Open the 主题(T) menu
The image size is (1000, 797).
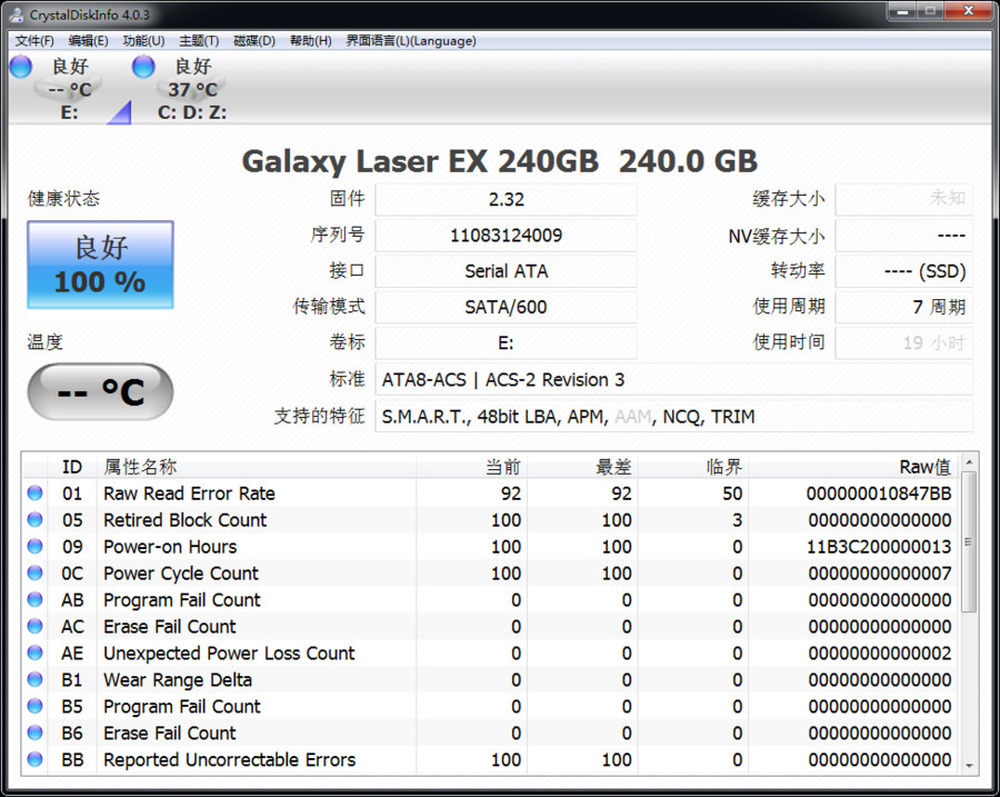pyautogui.click(x=199, y=41)
